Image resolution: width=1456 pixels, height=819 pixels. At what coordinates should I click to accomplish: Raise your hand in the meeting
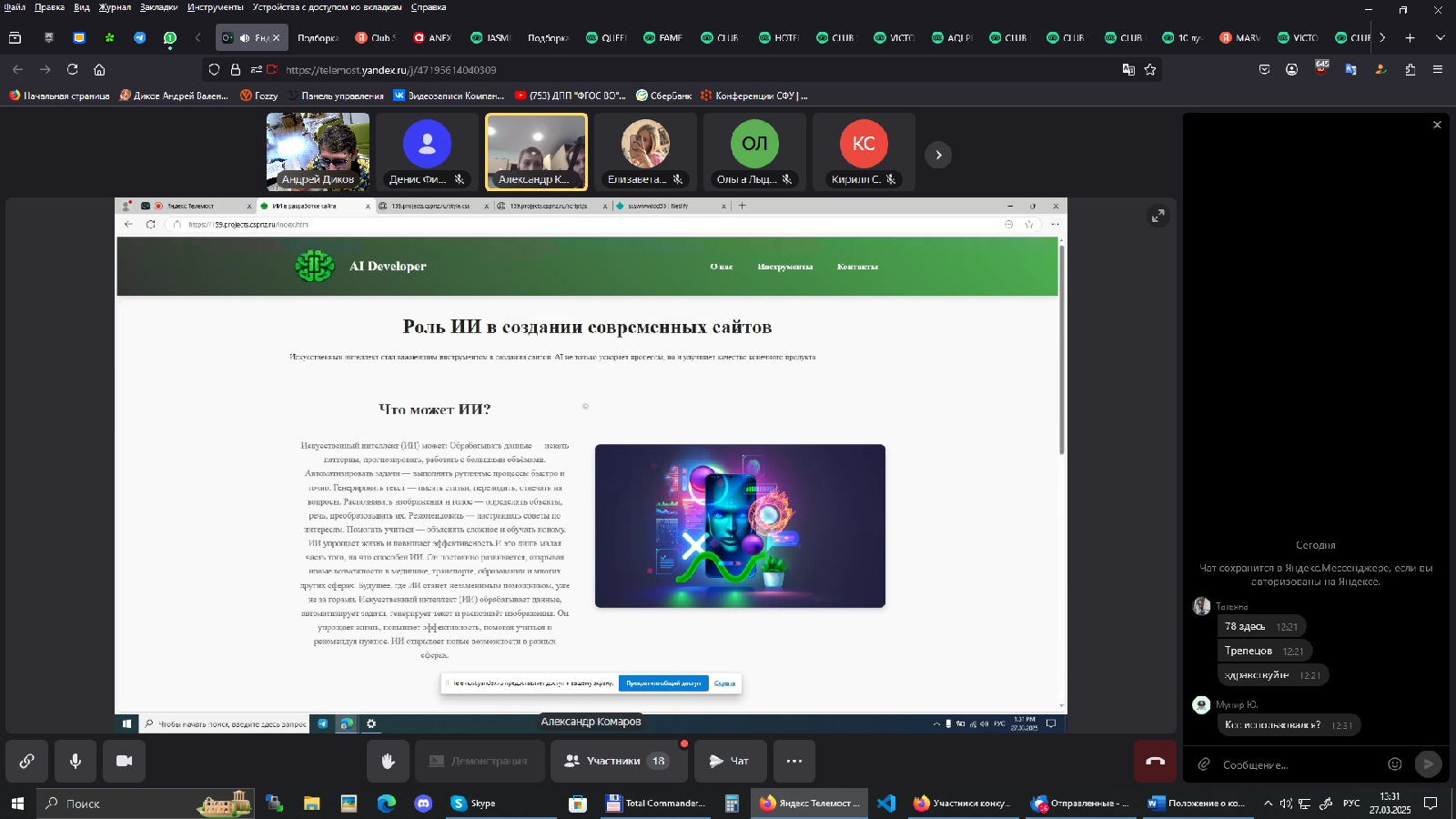tap(389, 761)
